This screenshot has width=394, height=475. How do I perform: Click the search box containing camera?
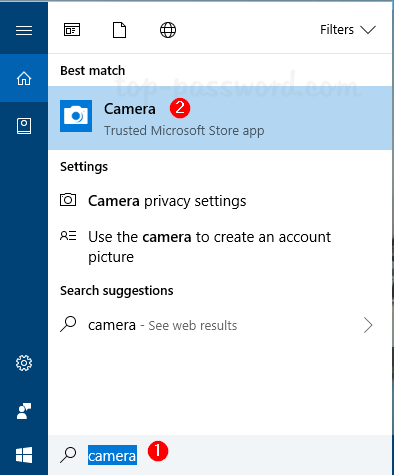click(220, 455)
